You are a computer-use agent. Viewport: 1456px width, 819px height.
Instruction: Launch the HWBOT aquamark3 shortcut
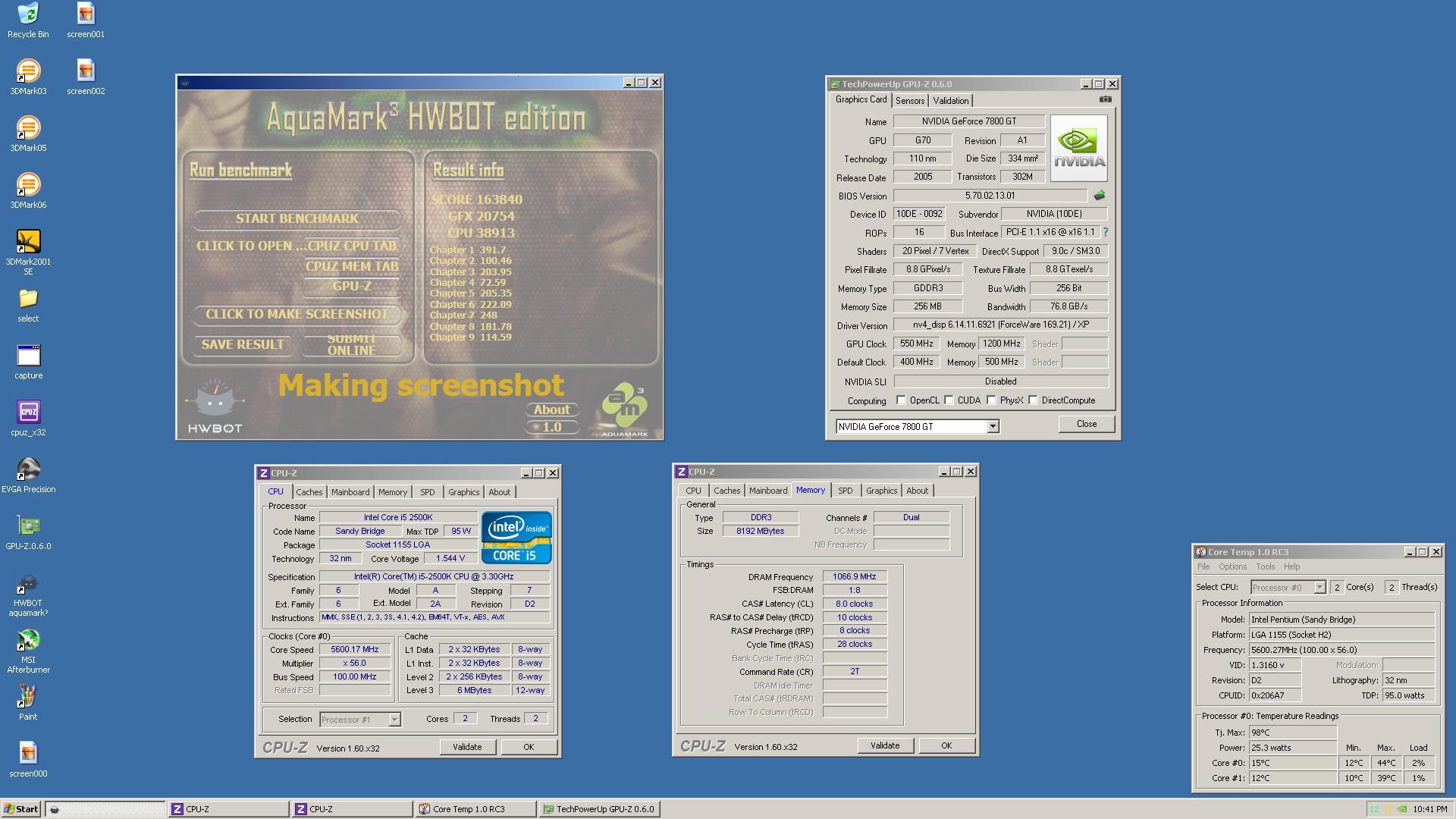[x=28, y=595]
